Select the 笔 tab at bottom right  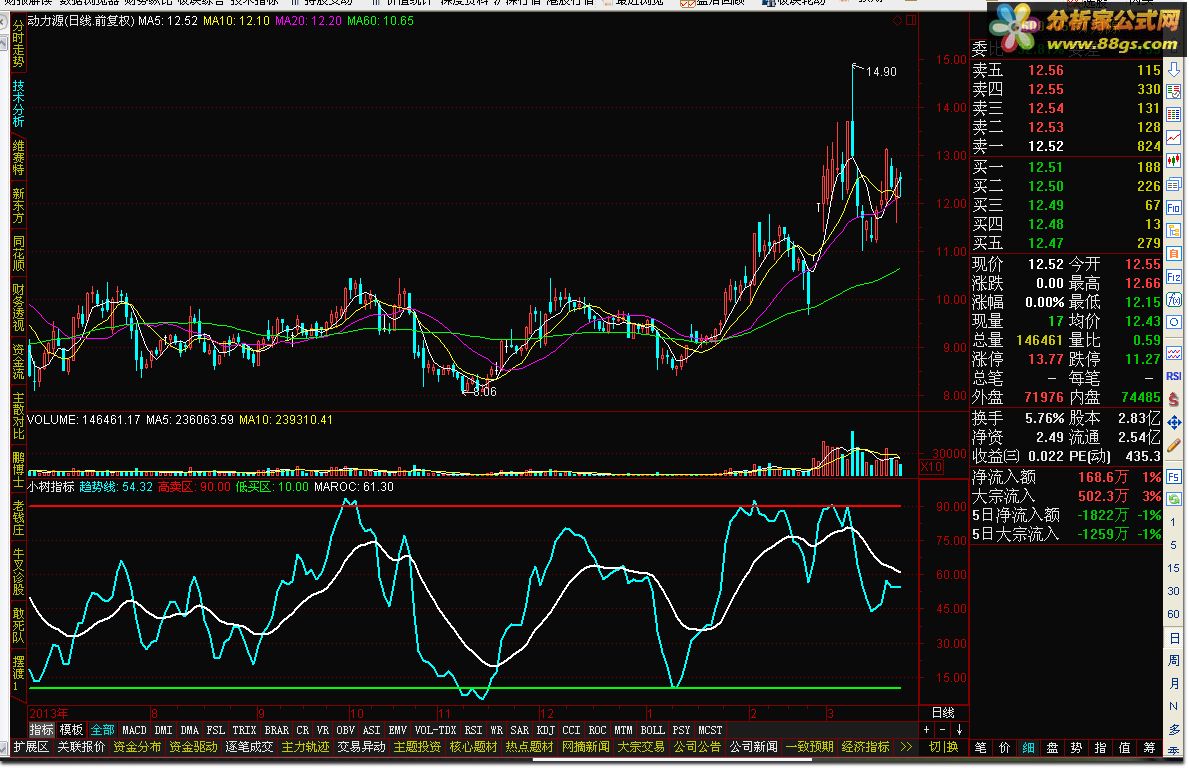[980, 748]
